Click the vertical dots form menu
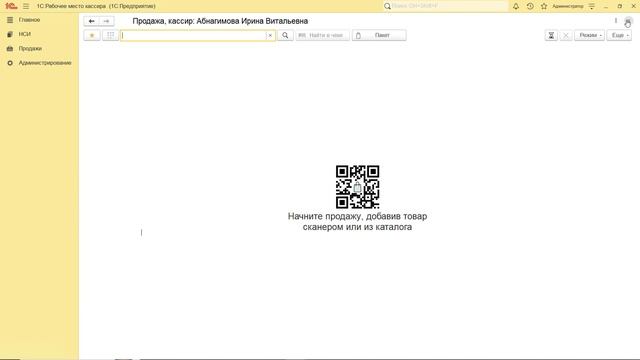This screenshot has width=640, height=360. pos(616,21)
